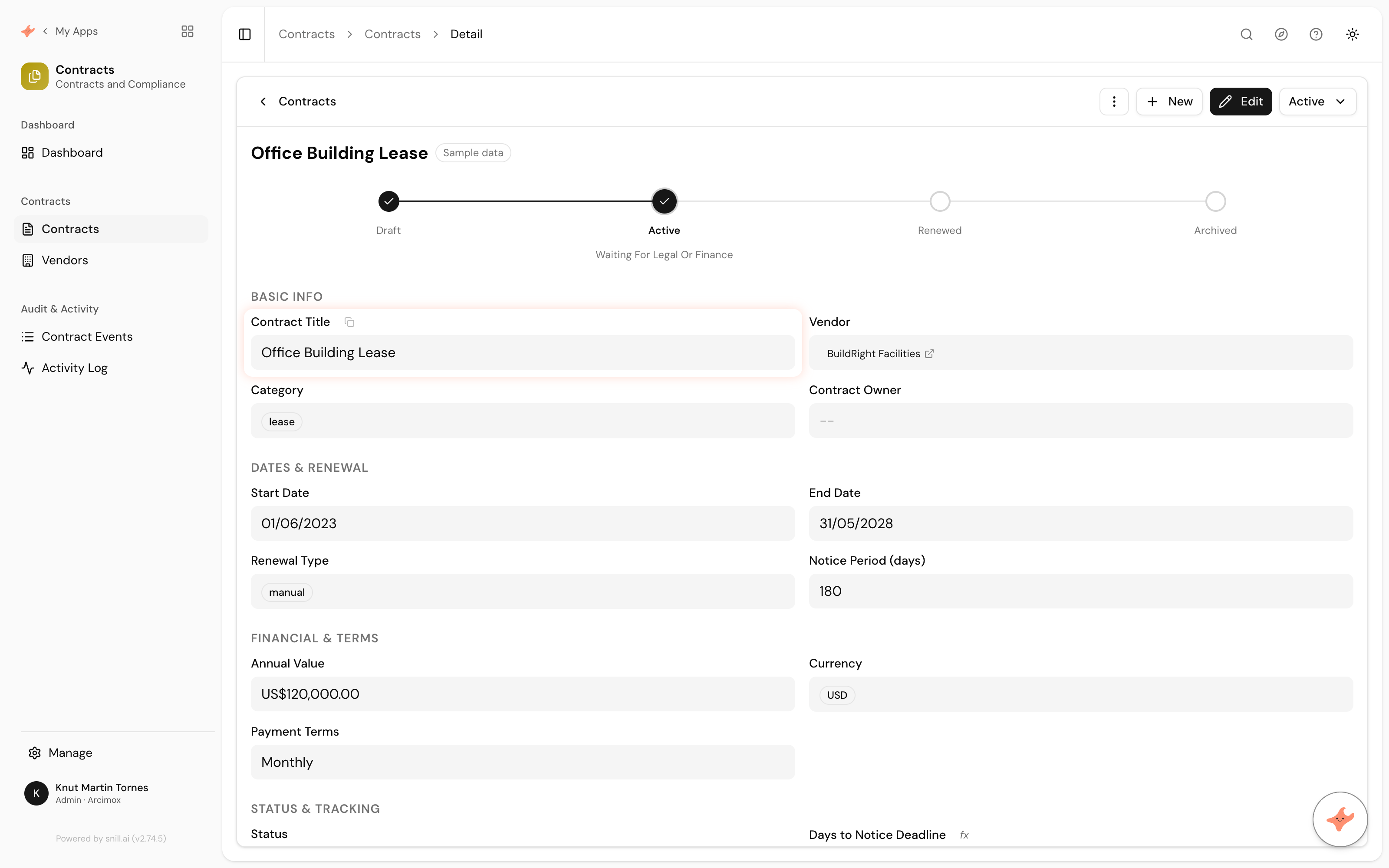Viewport: 1389px width, 868px height.
Task: Click the Activity Log pulse icon
Action: tap(27, 368)
